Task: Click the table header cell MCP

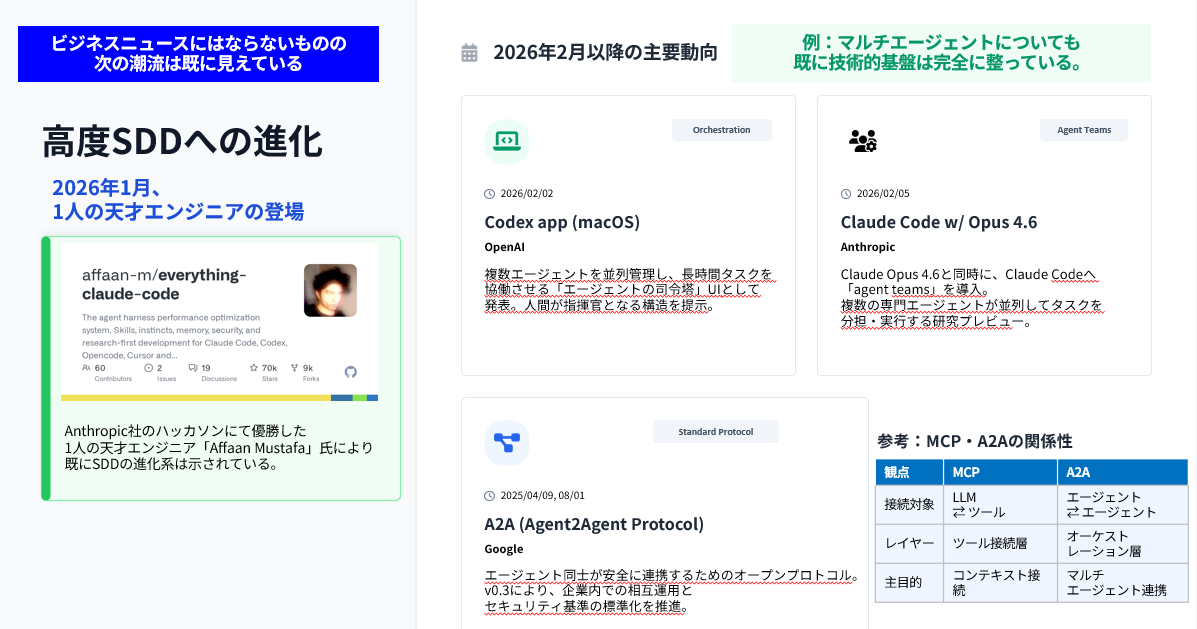Action: (1000, 473)
